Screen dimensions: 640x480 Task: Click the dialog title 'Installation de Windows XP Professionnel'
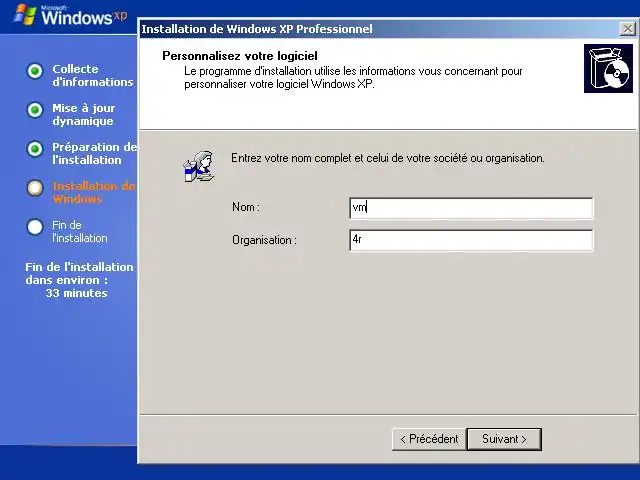tap(257, 29)
